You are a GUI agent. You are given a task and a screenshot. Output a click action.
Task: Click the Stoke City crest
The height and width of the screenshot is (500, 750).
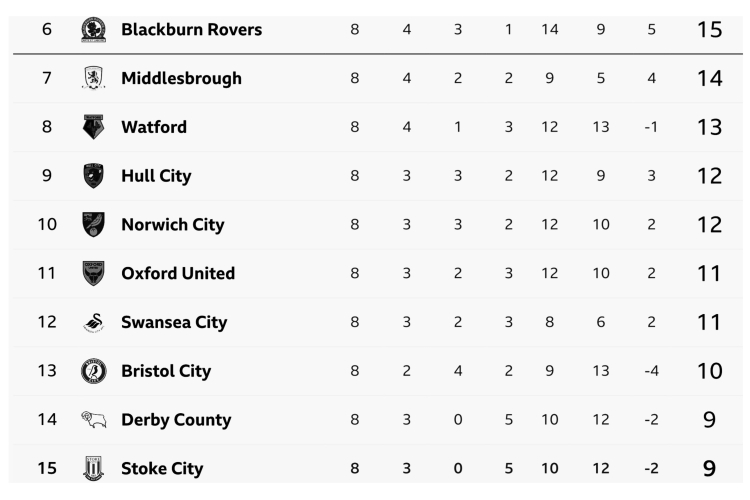tap(93, 468)
